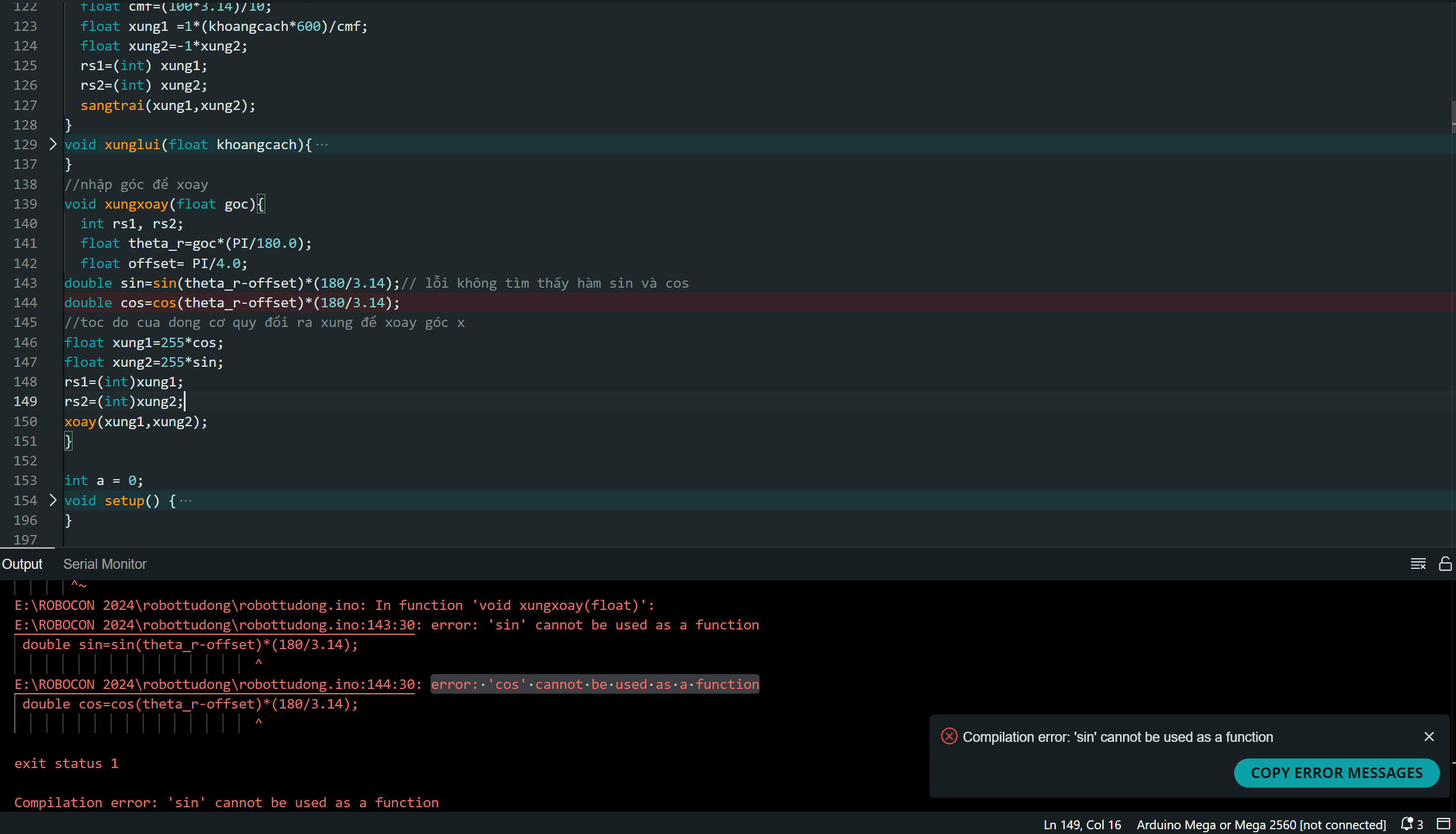The height and width of the screenshot is (834, 1456).
Task: Open error link for line 143:30
Action: pyautogui.click(x=214, y=625)
